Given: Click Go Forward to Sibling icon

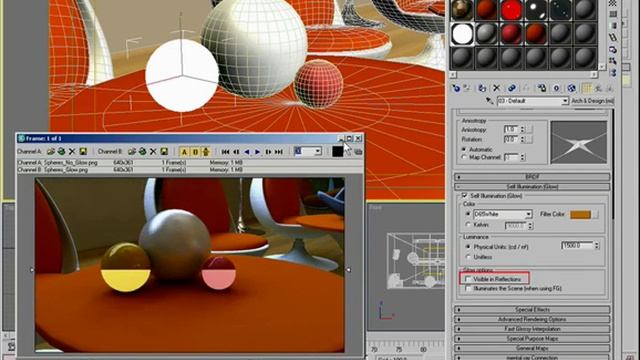Looking at the screenshot, I should point(609,88).
